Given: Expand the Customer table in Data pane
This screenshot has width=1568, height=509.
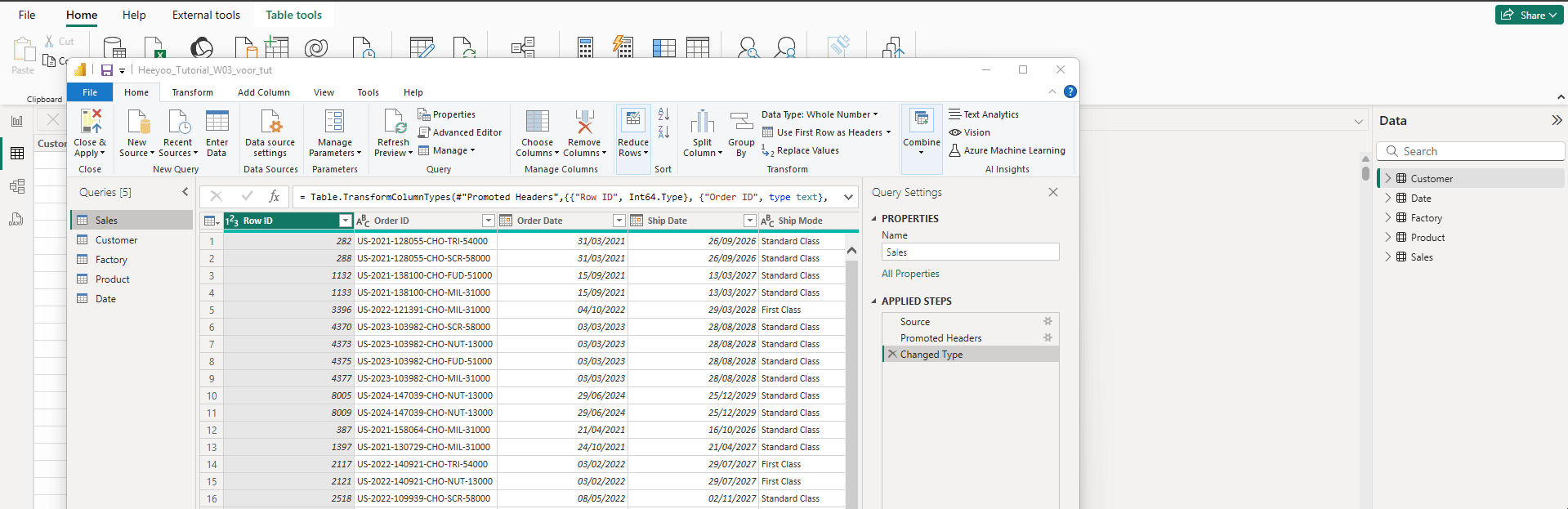Looking at the screenshot, I should tap(1387, 178).
